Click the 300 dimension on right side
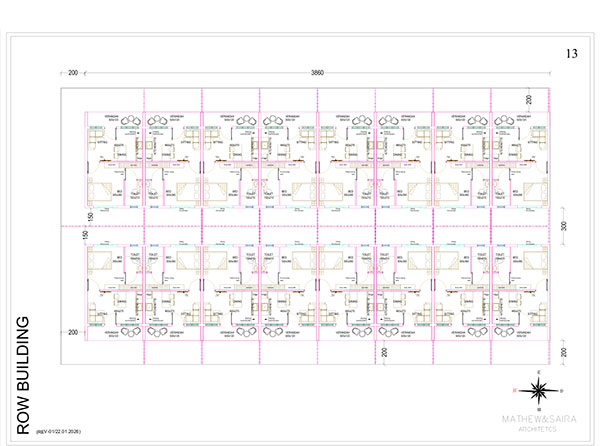 (x=564, y=227)
